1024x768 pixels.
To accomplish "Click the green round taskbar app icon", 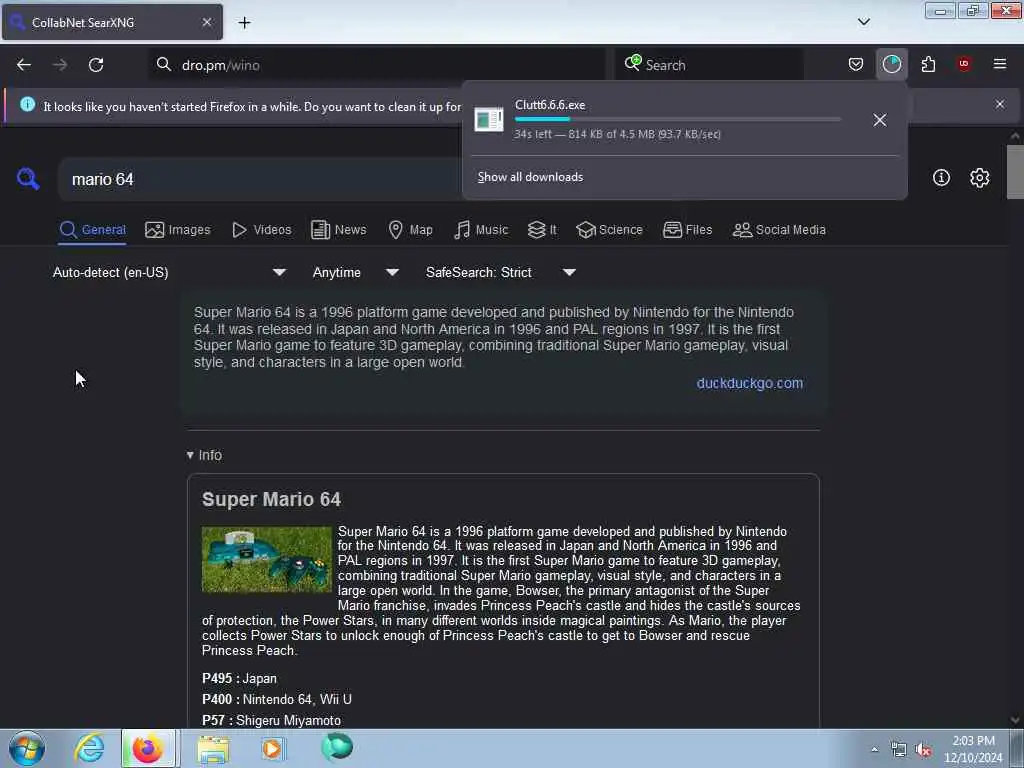I will (337, 747).
